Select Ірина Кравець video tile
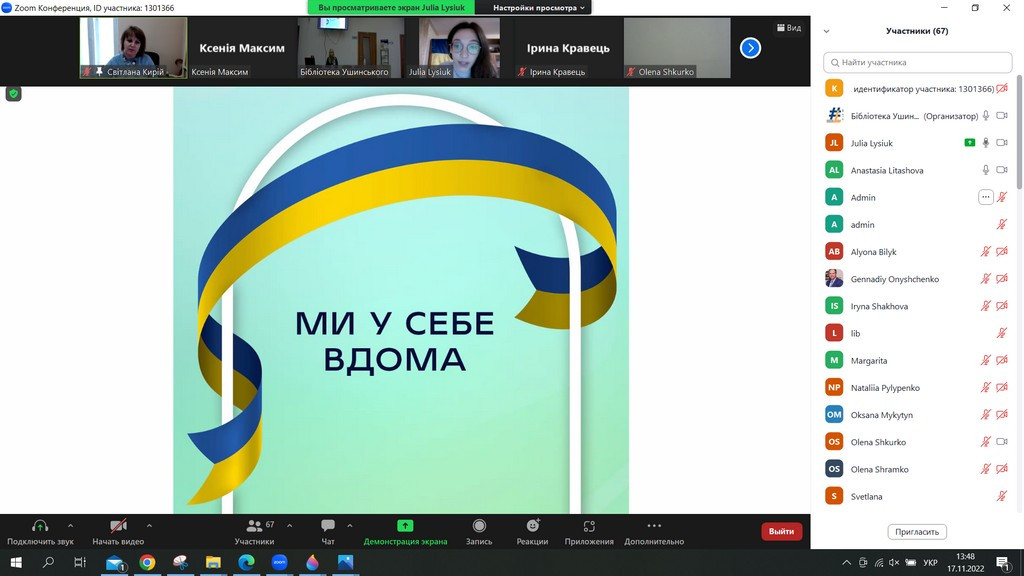 568,48
